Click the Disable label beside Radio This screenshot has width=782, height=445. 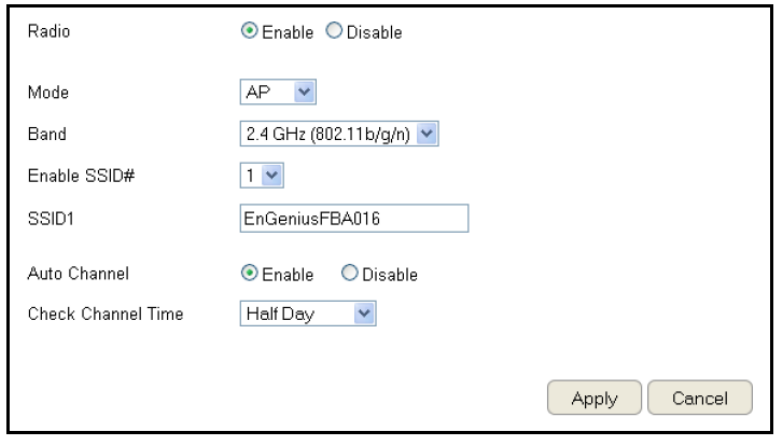[x=371, y=32]
